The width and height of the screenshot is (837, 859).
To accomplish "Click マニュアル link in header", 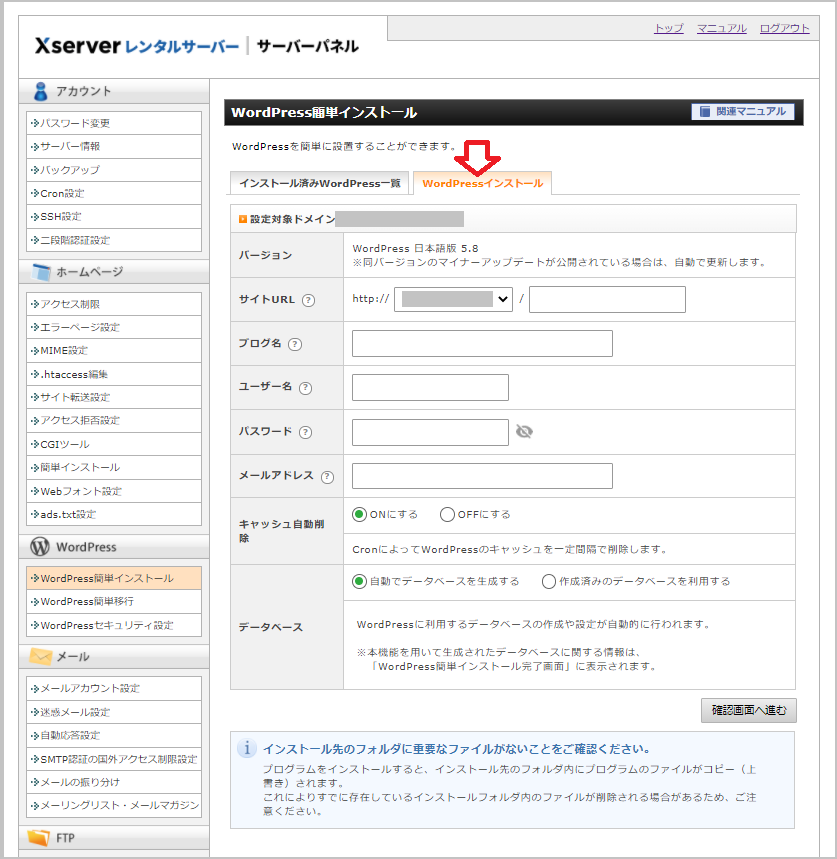I will click(721, 28).
